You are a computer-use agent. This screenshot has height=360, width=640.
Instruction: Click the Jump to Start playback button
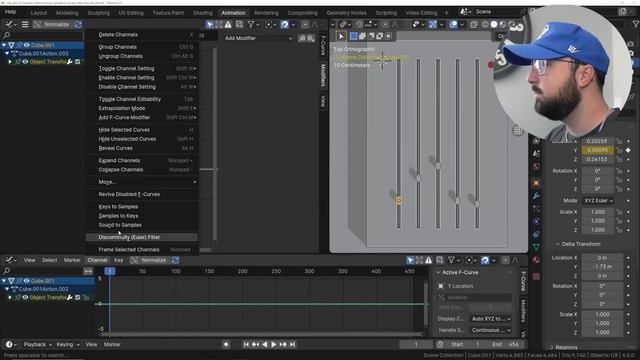tap(246, 344)
